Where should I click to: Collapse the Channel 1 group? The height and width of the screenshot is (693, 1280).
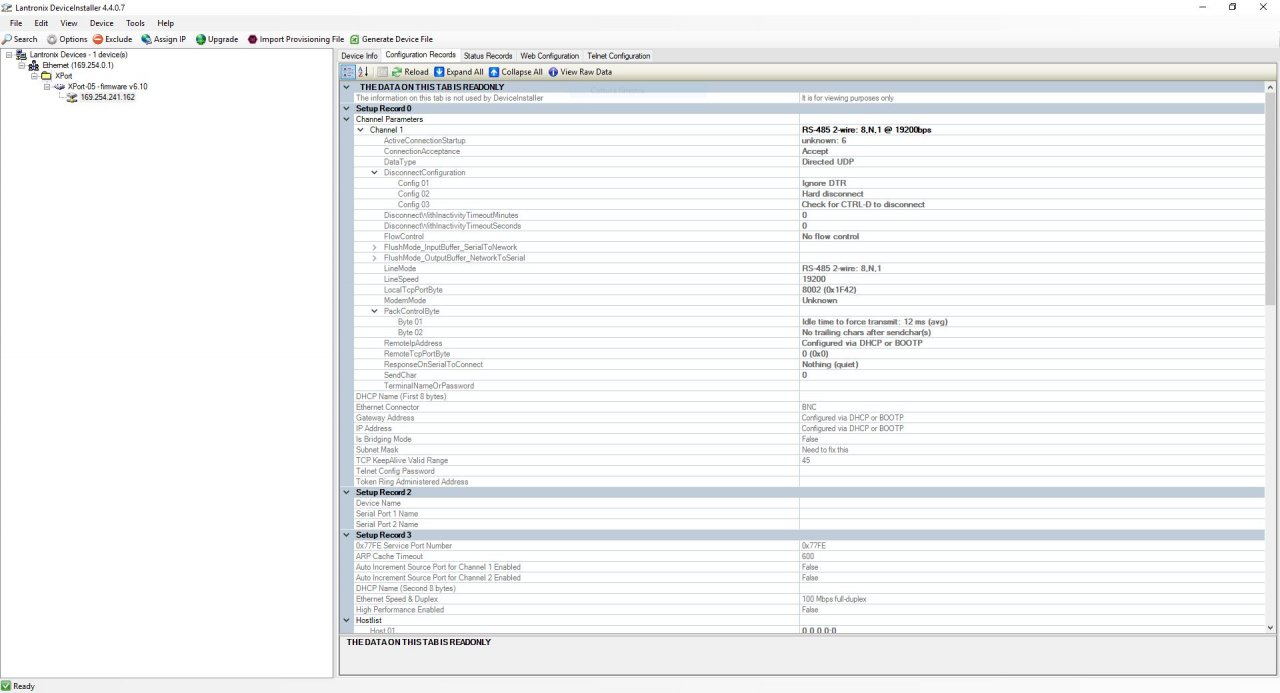pos(361,130)
